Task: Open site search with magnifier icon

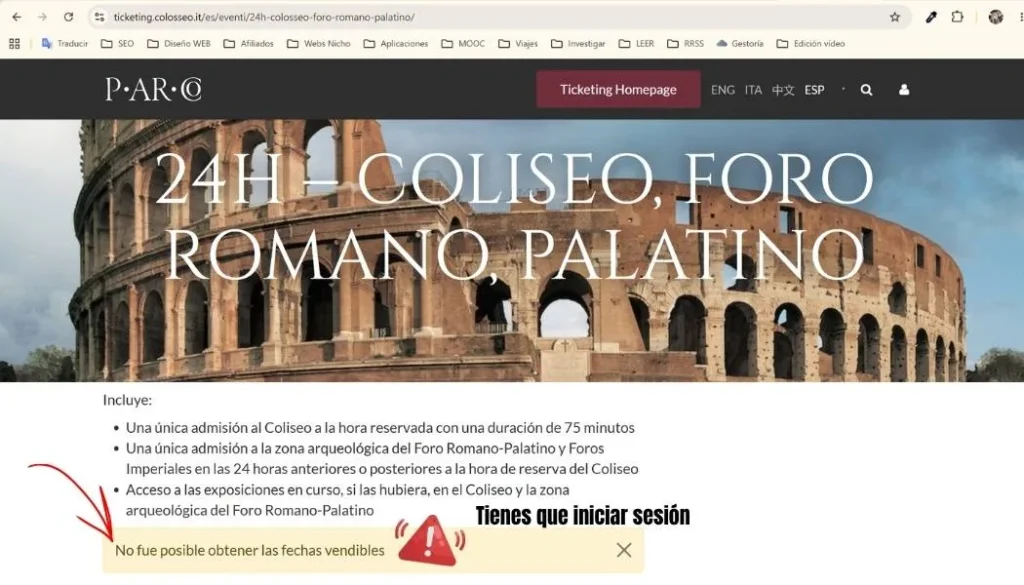Action: click(867, 90)
